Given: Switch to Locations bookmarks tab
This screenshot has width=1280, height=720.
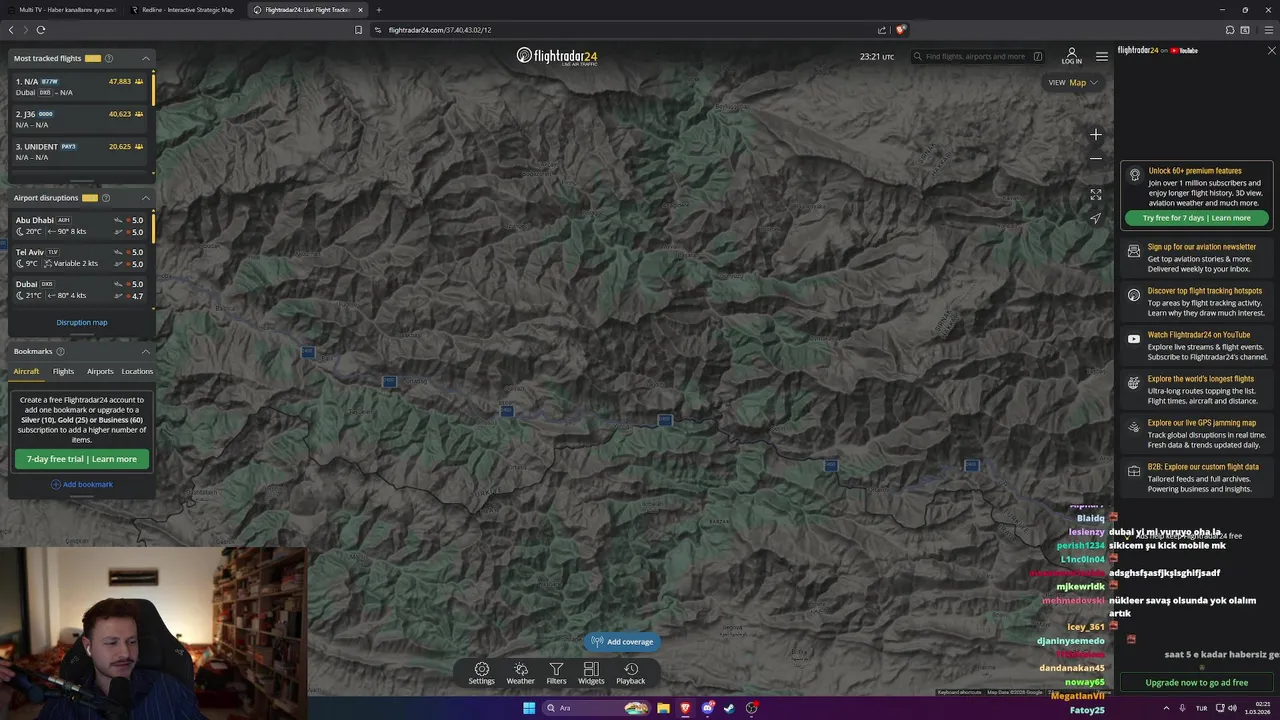Looking at the screenshot, I should pos(137,371).
